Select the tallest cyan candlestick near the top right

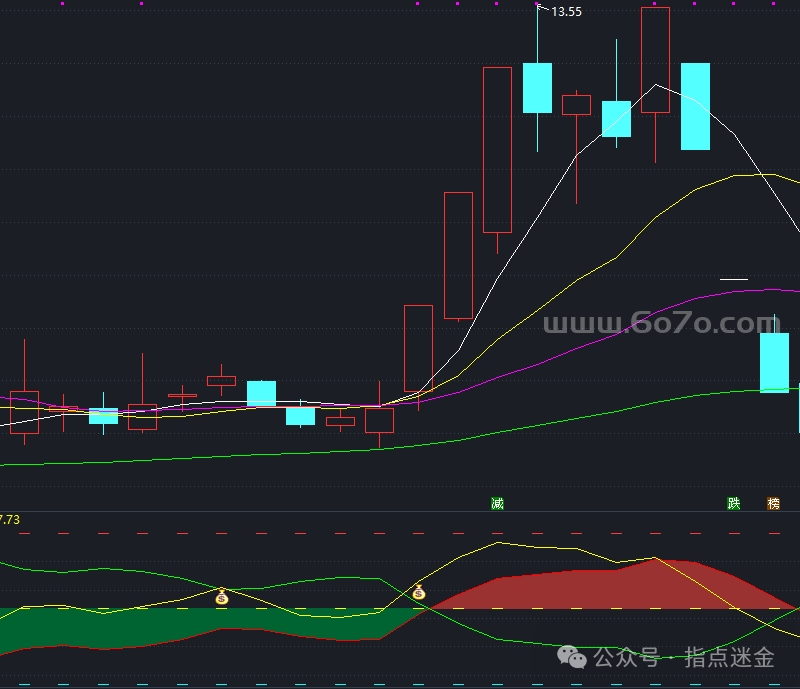click(695, 106)
